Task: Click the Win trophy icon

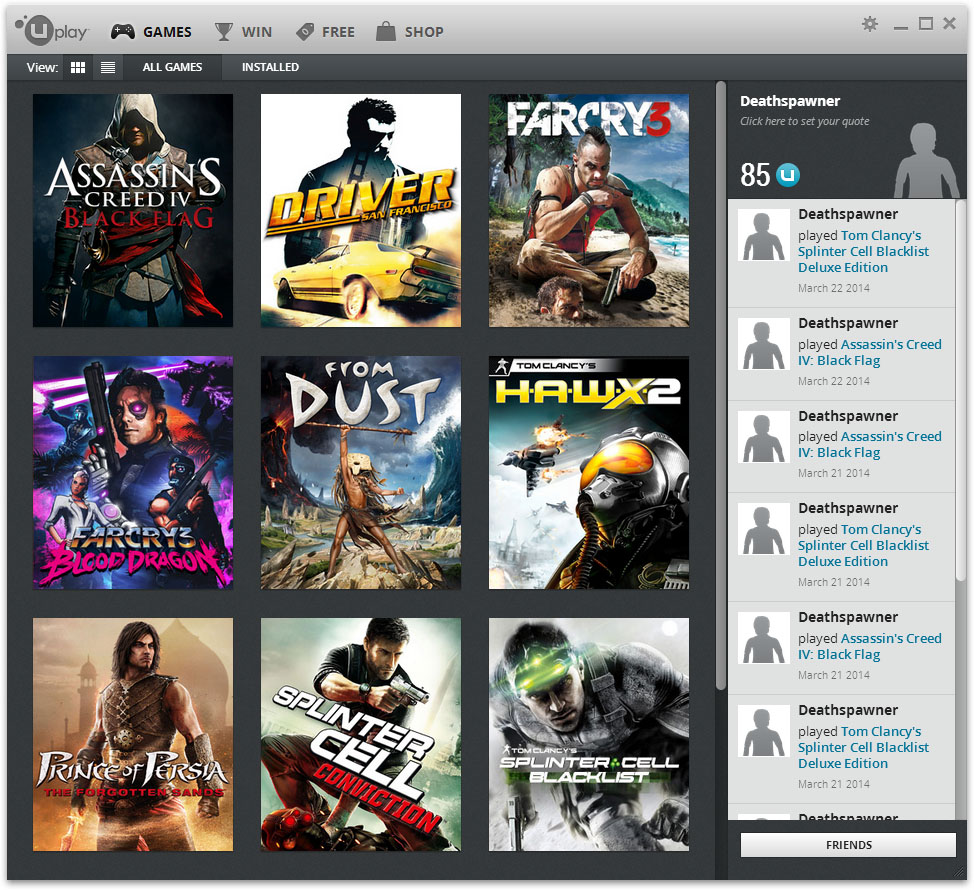Action: point(224,32)
